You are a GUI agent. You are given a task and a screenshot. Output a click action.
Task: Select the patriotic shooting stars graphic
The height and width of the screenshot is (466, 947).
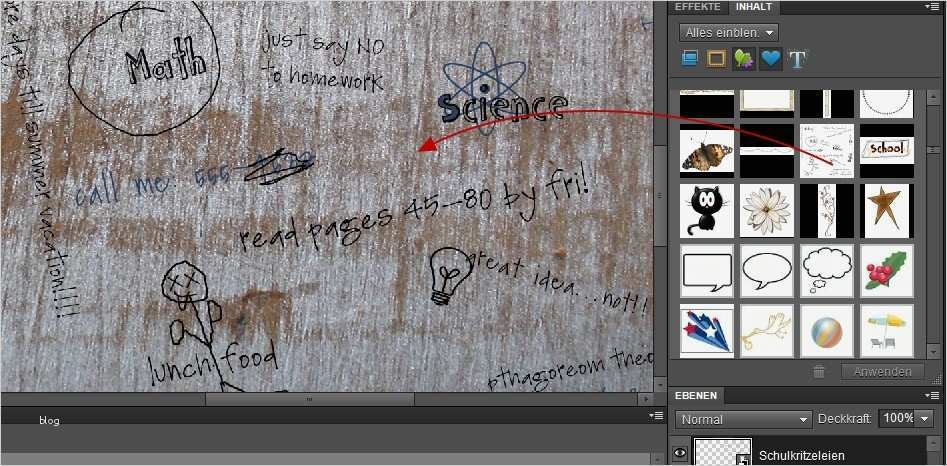707,330
